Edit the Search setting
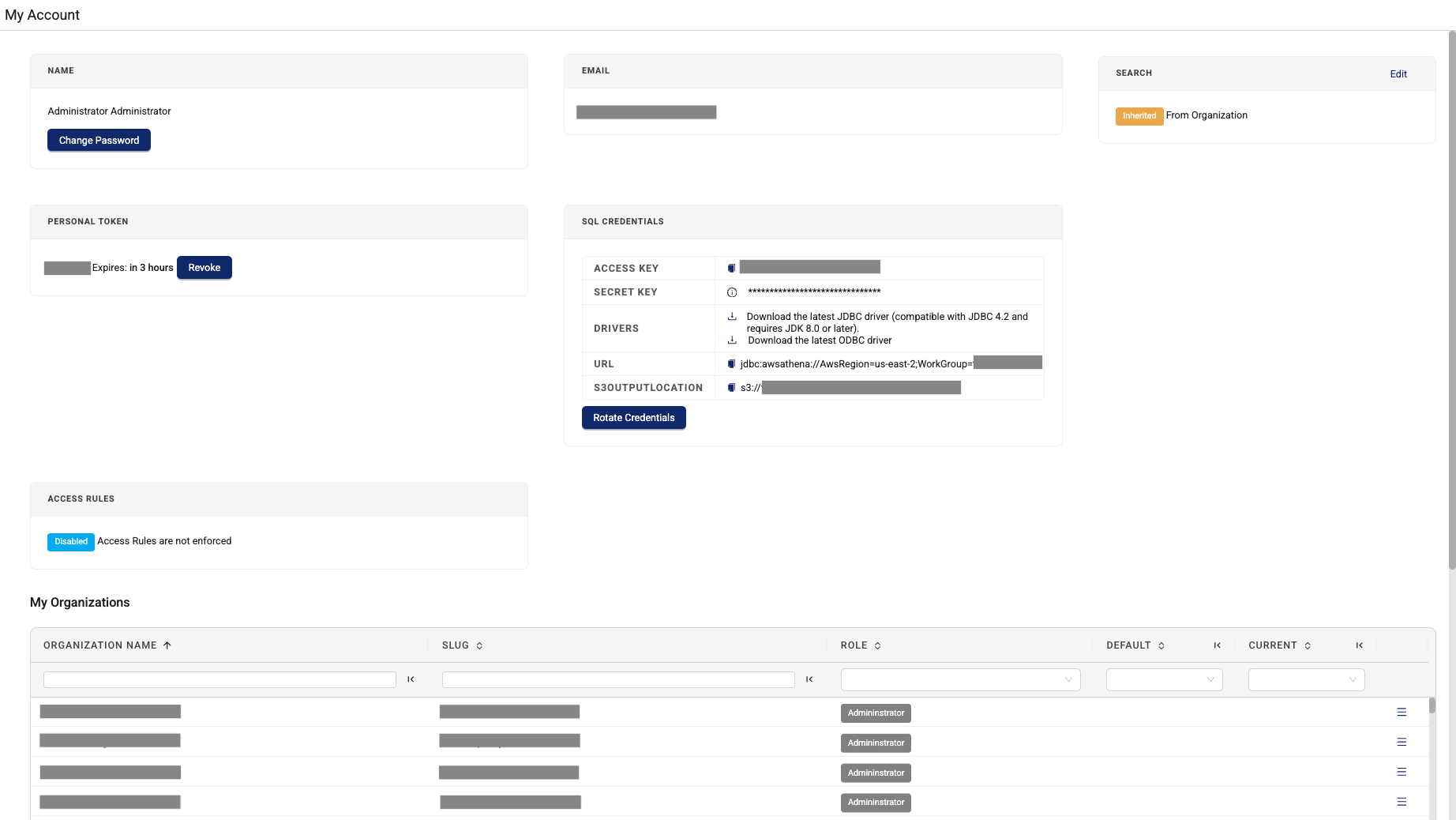The width and height of the screenshot is (1456, 820). (1398, 73)
